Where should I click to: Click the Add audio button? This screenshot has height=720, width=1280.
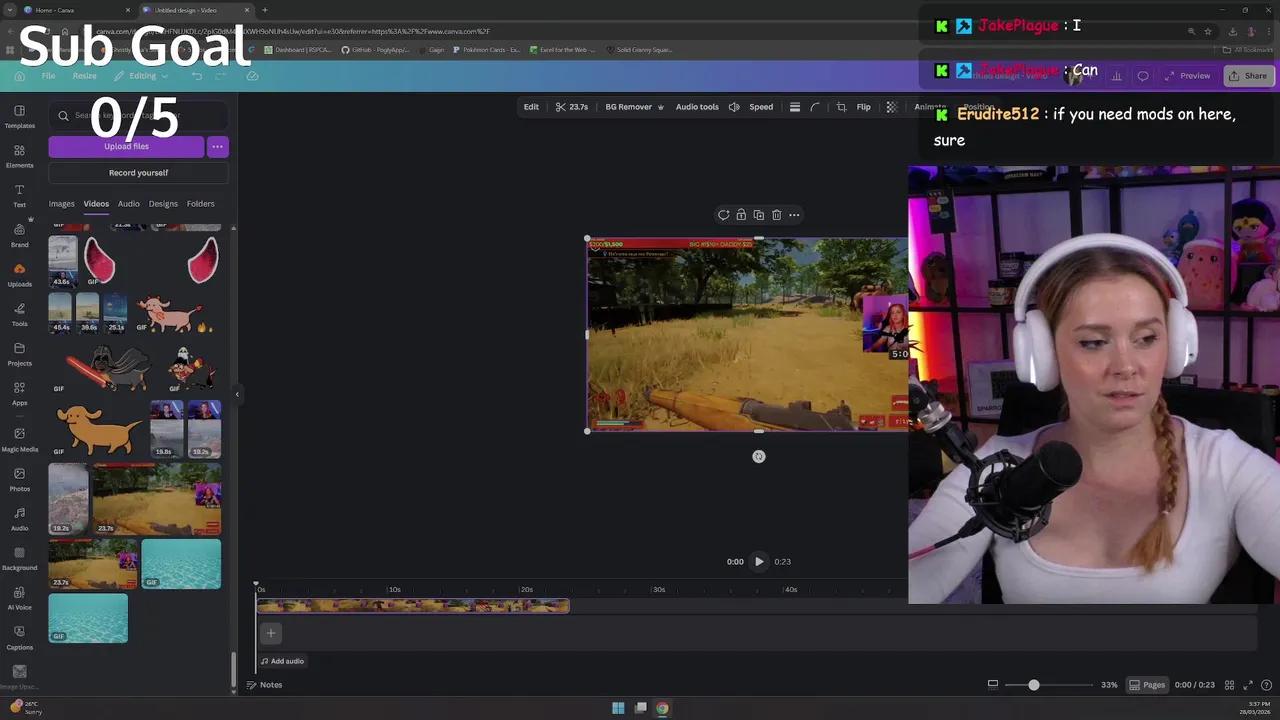click(x=282, y=661)
